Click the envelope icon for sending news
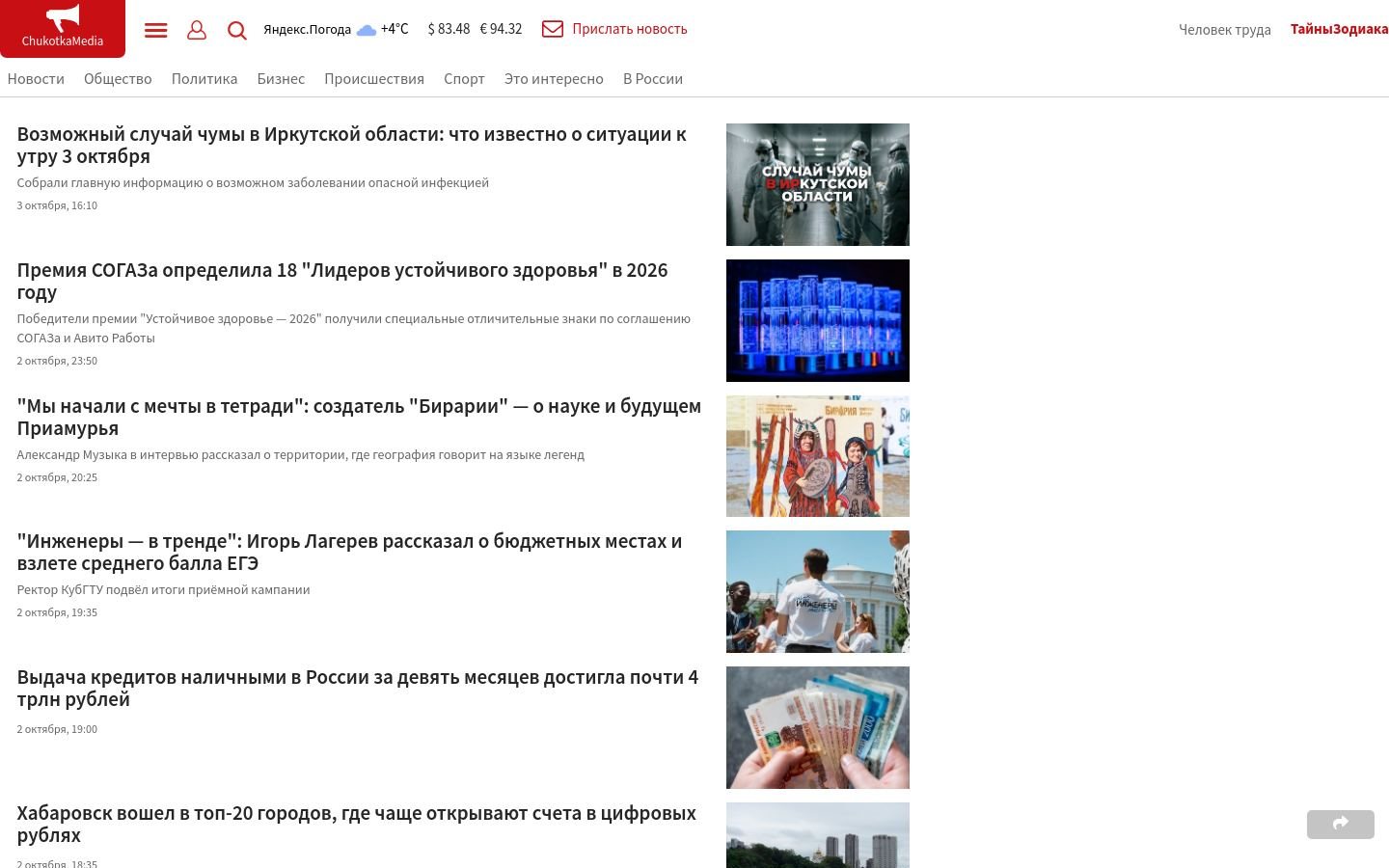 pyautogui.click(x=553, y=29)
